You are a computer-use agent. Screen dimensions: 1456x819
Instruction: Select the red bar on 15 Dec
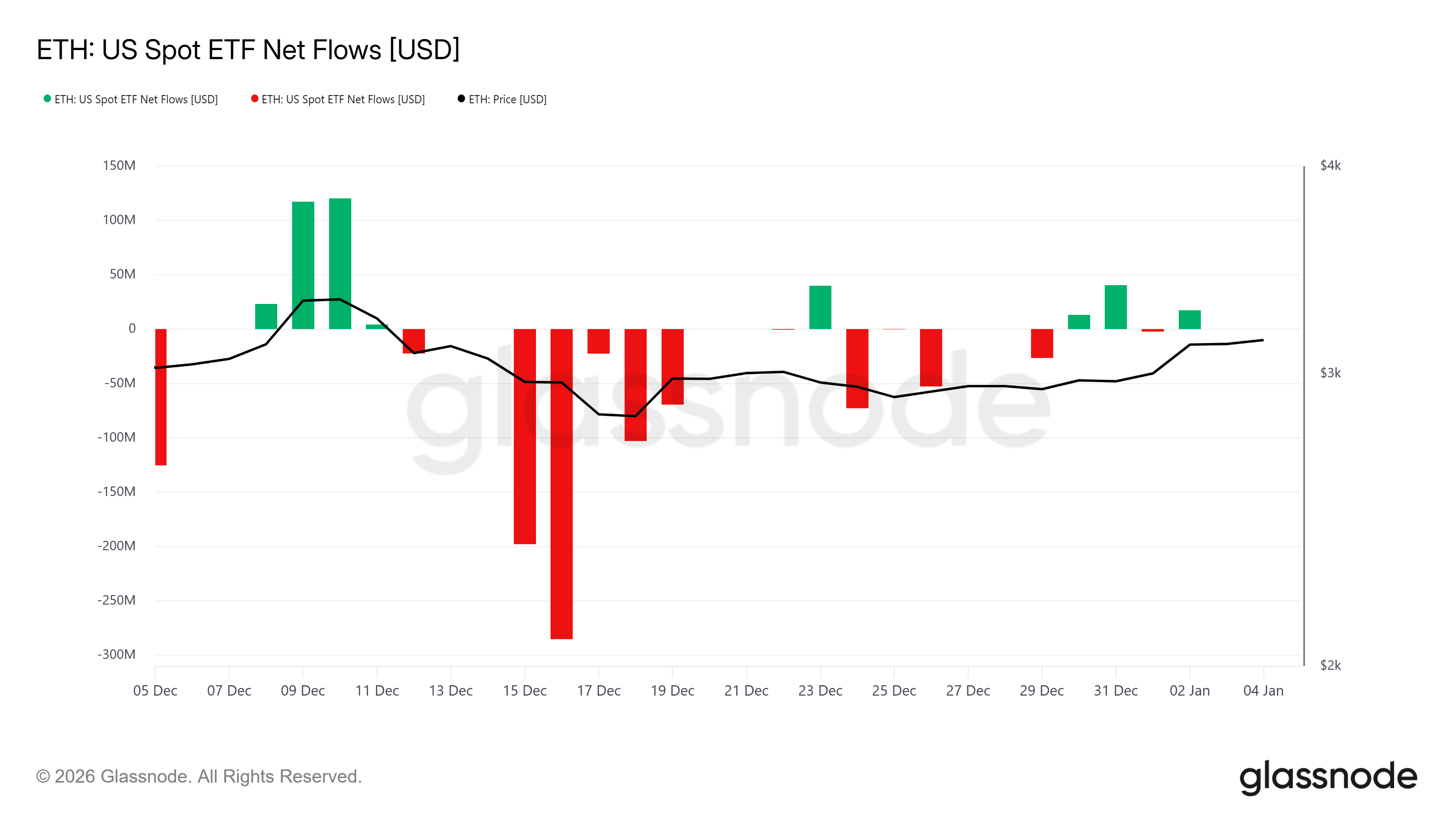pos(525,436)
